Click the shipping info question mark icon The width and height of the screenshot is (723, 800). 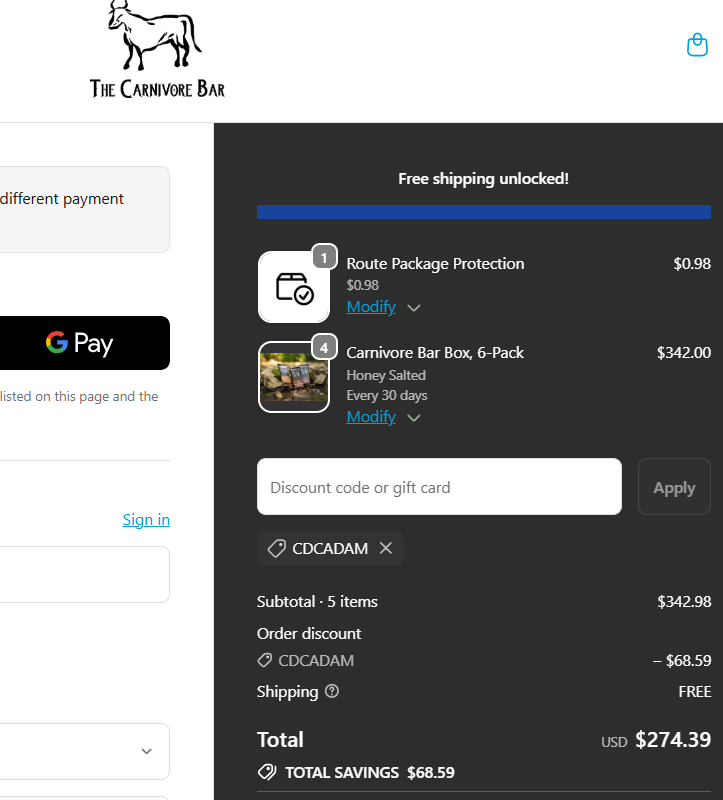pyautogui.click(x=332, y=691)
